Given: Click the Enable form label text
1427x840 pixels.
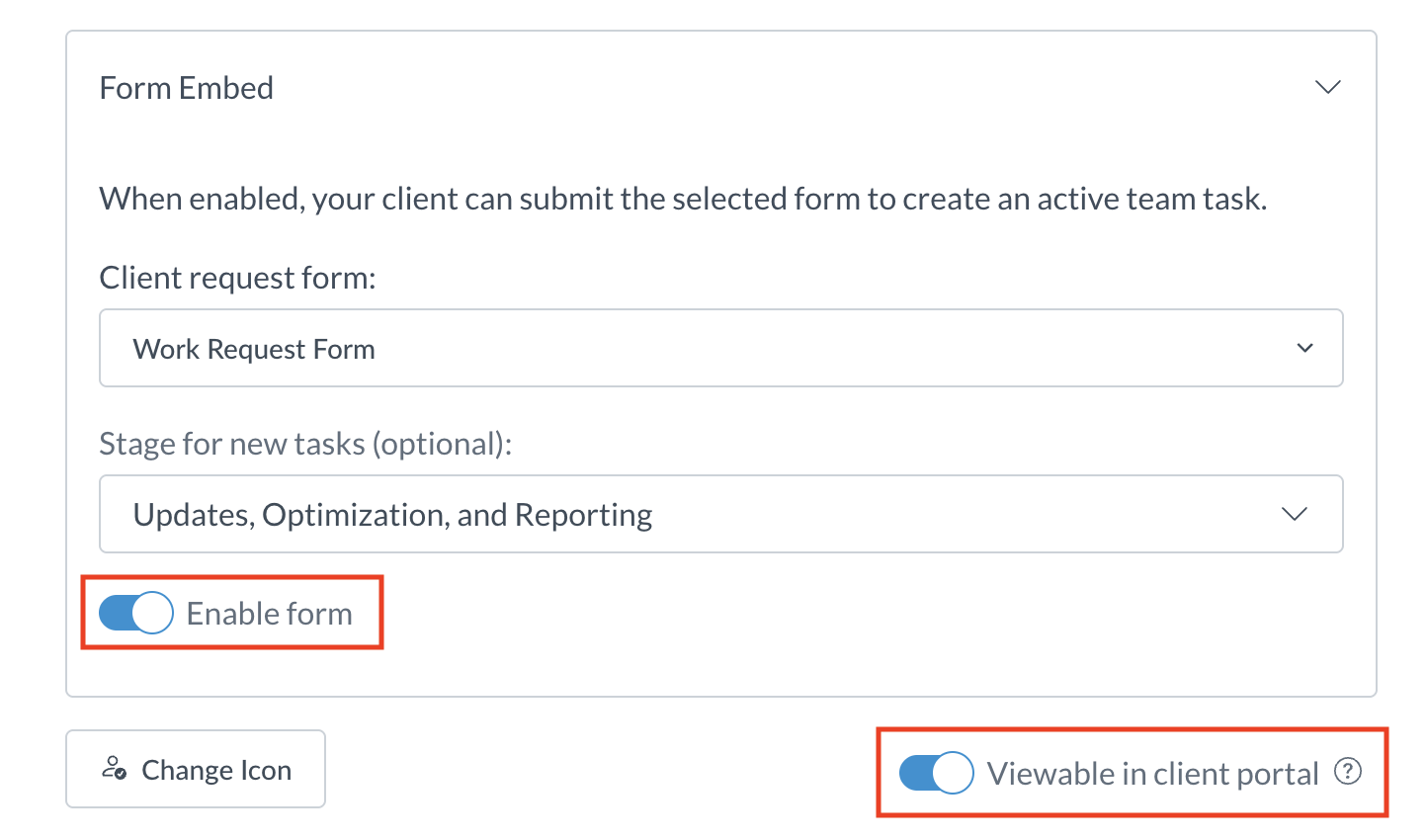Looking at the screenshot, I should coord(269,614).
